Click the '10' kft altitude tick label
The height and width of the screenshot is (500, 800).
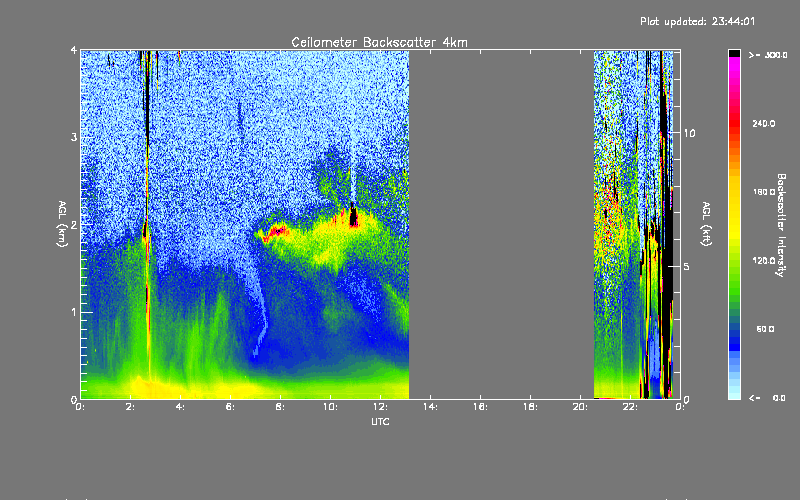pos(689,133)
